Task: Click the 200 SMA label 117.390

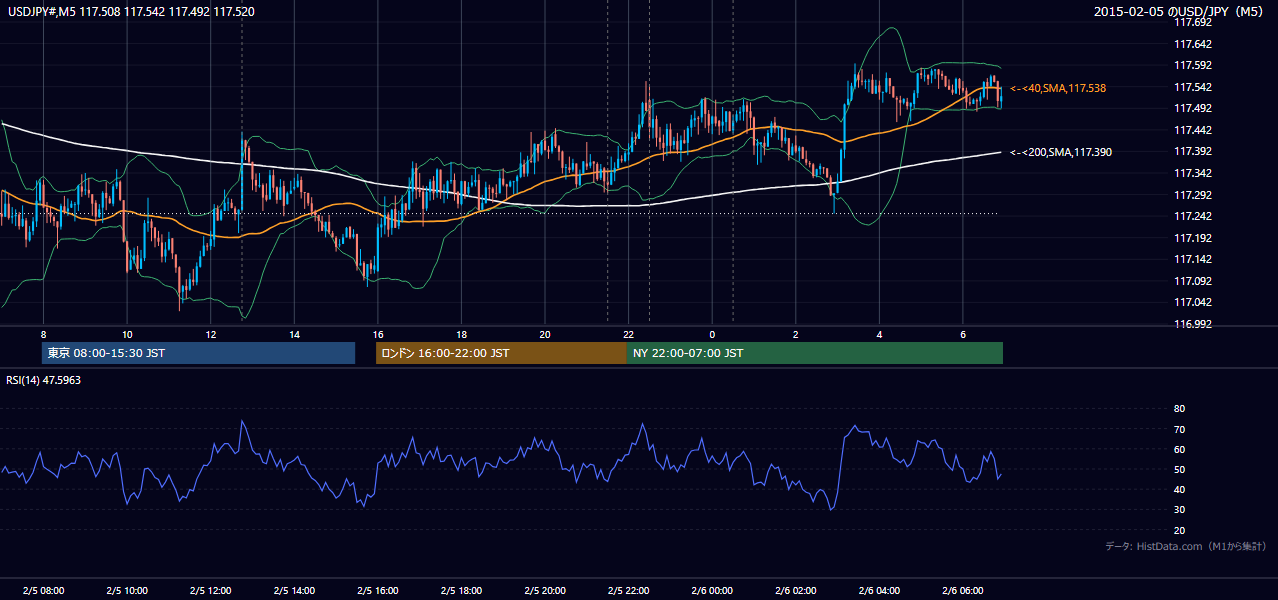Action: [x=1061, y=152]
